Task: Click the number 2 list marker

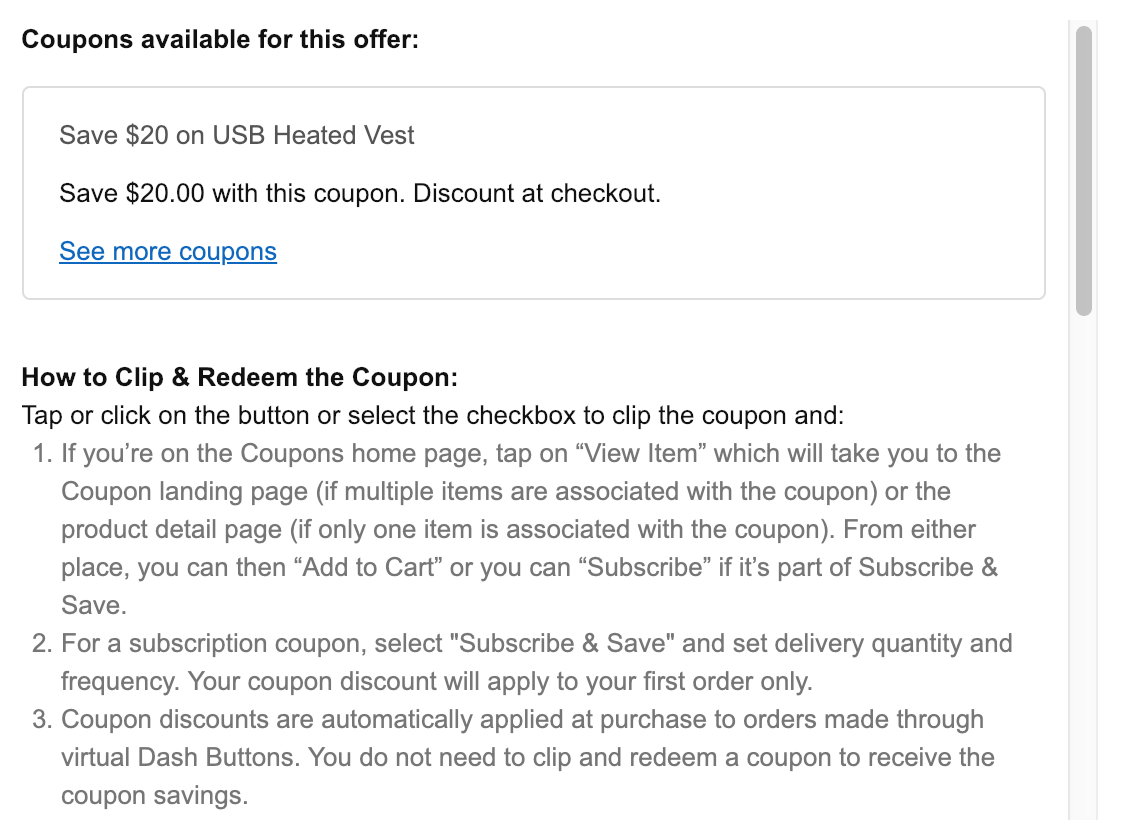Action: [x=42, y=644]
